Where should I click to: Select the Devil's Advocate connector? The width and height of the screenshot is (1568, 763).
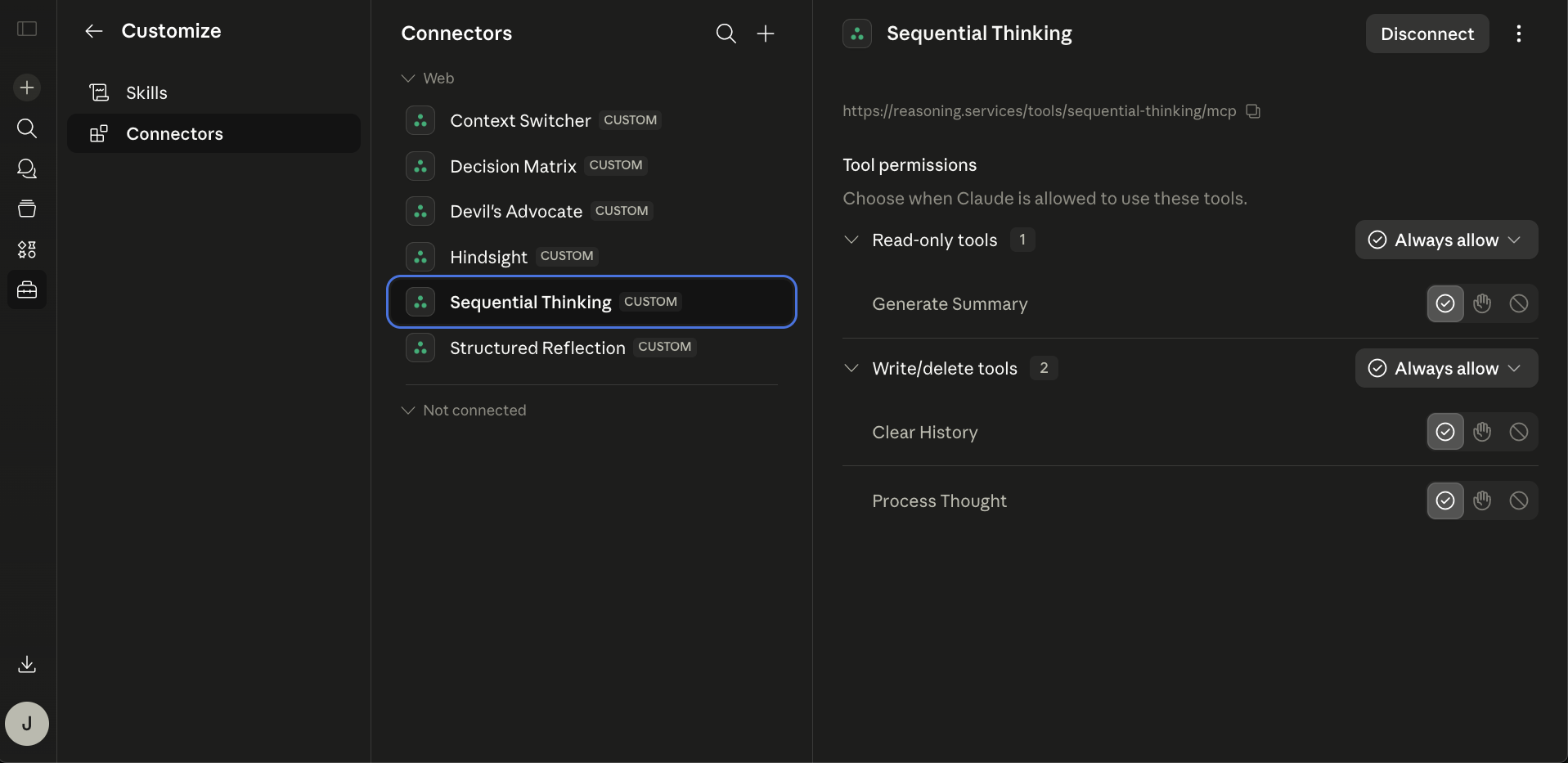pos(591,211)
